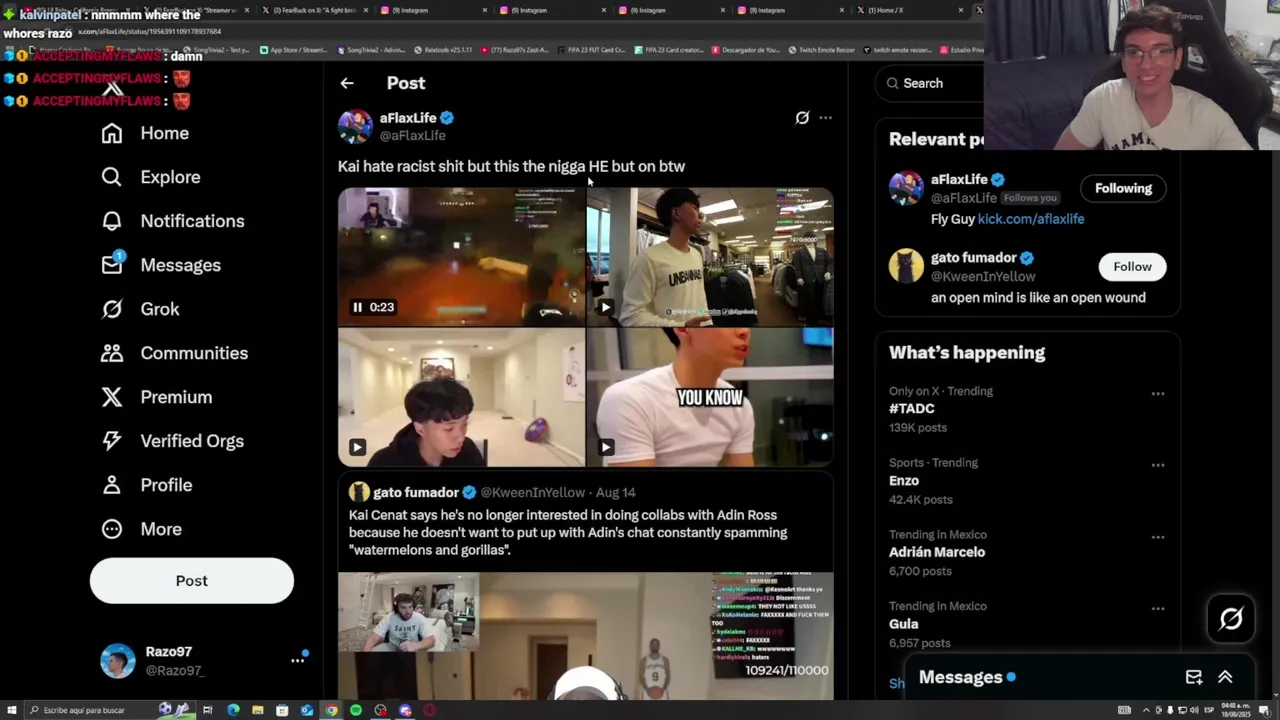Open the quoted gato fumador post text
This screenshot has width=1280, height=720.
[x=568, y=533]
